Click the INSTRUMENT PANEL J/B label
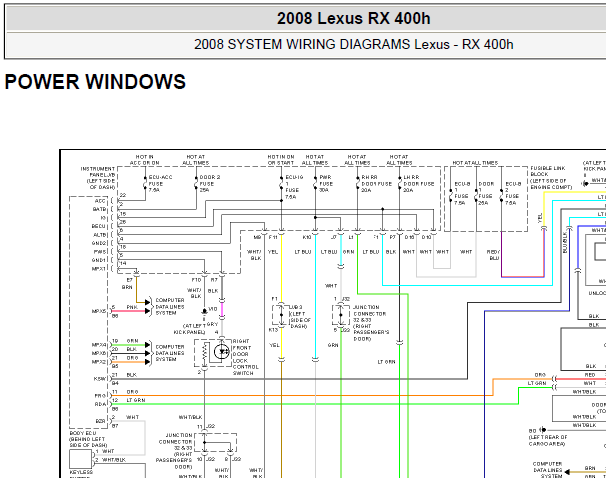Image resolution: width=606 pixels, height=478 pixels. point(98,178)
